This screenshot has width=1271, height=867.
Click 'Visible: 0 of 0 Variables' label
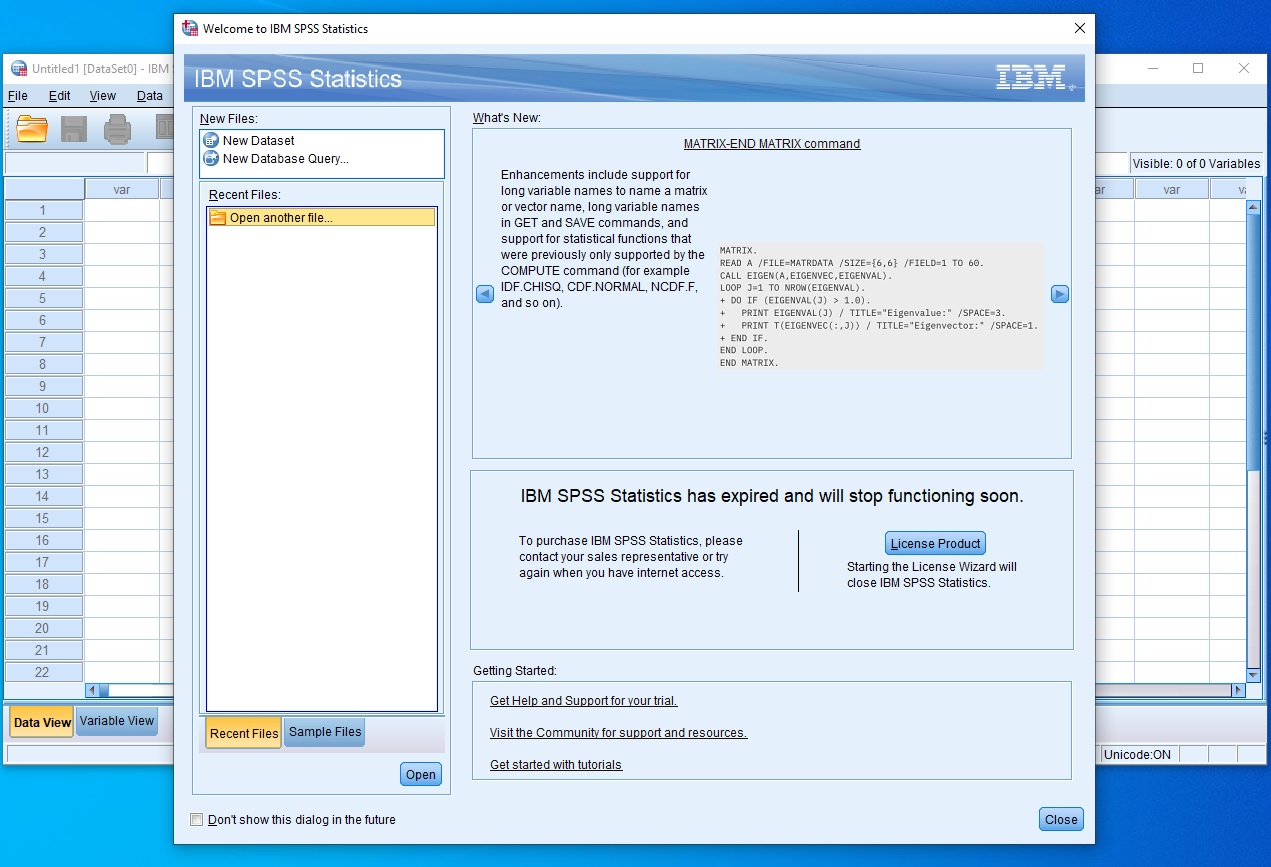point(1196,164)
